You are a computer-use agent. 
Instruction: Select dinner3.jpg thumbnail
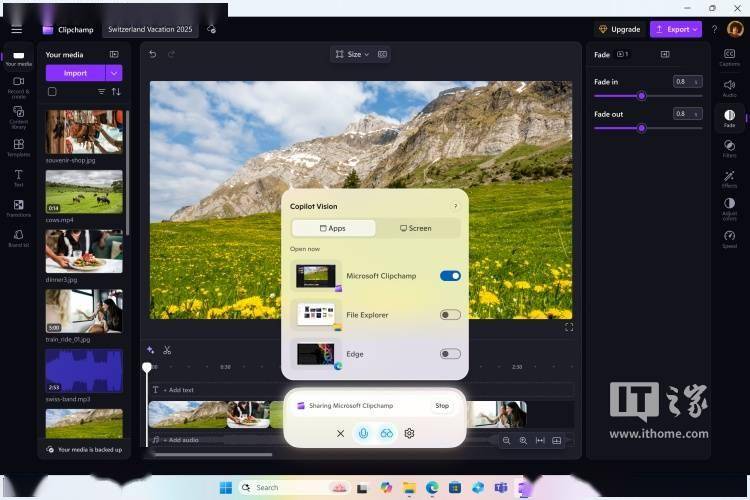coord(84,251)
